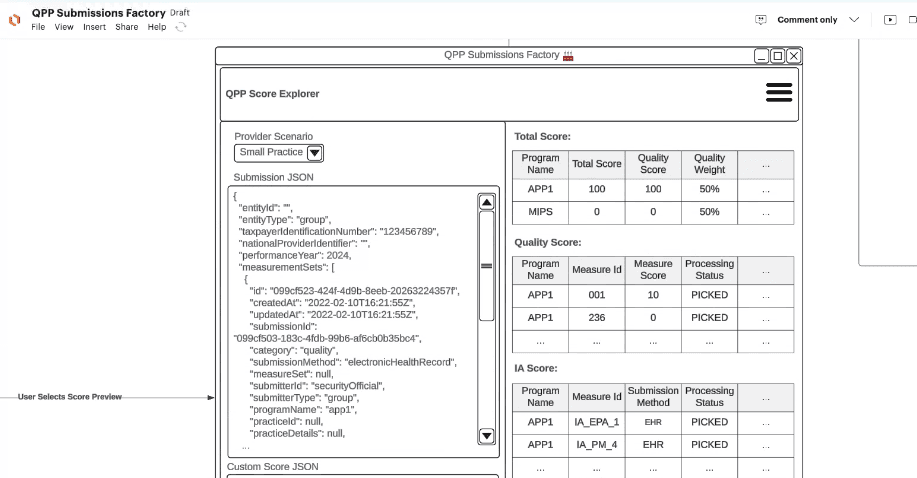Open the View menu

coord(64,27)
